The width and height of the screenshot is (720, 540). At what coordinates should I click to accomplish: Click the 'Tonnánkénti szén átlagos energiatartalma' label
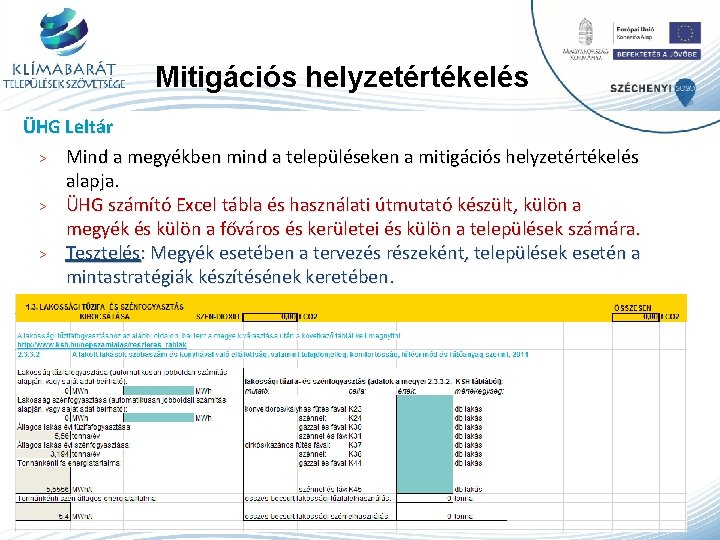(x=87, y=498)
